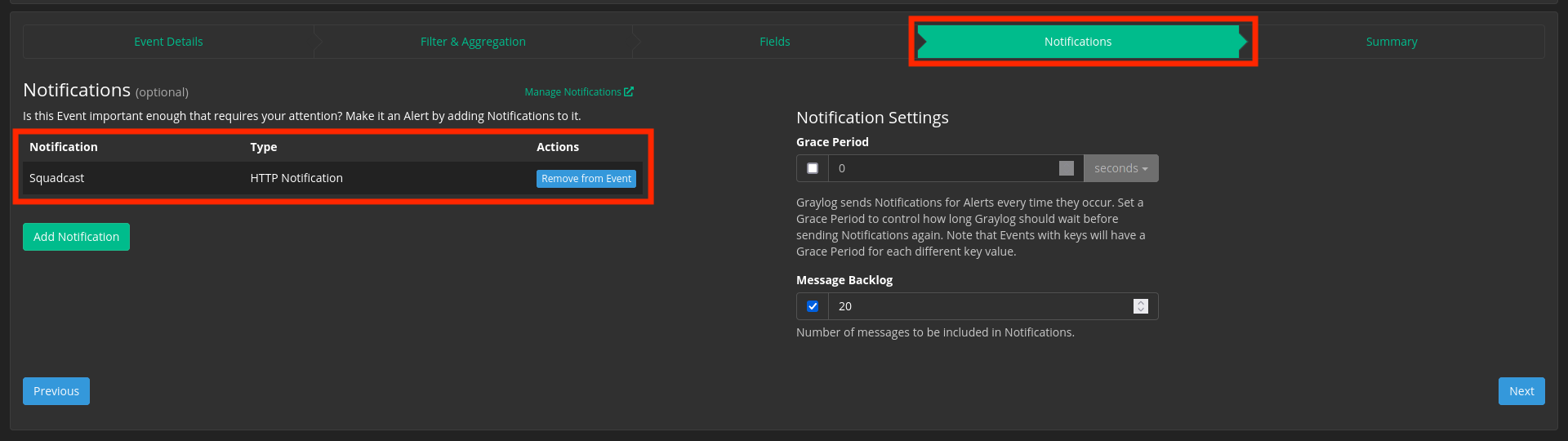This screenshot has width=1568, height=441.
Task: Open the Fields step tab
Action: tap(775, 42)
